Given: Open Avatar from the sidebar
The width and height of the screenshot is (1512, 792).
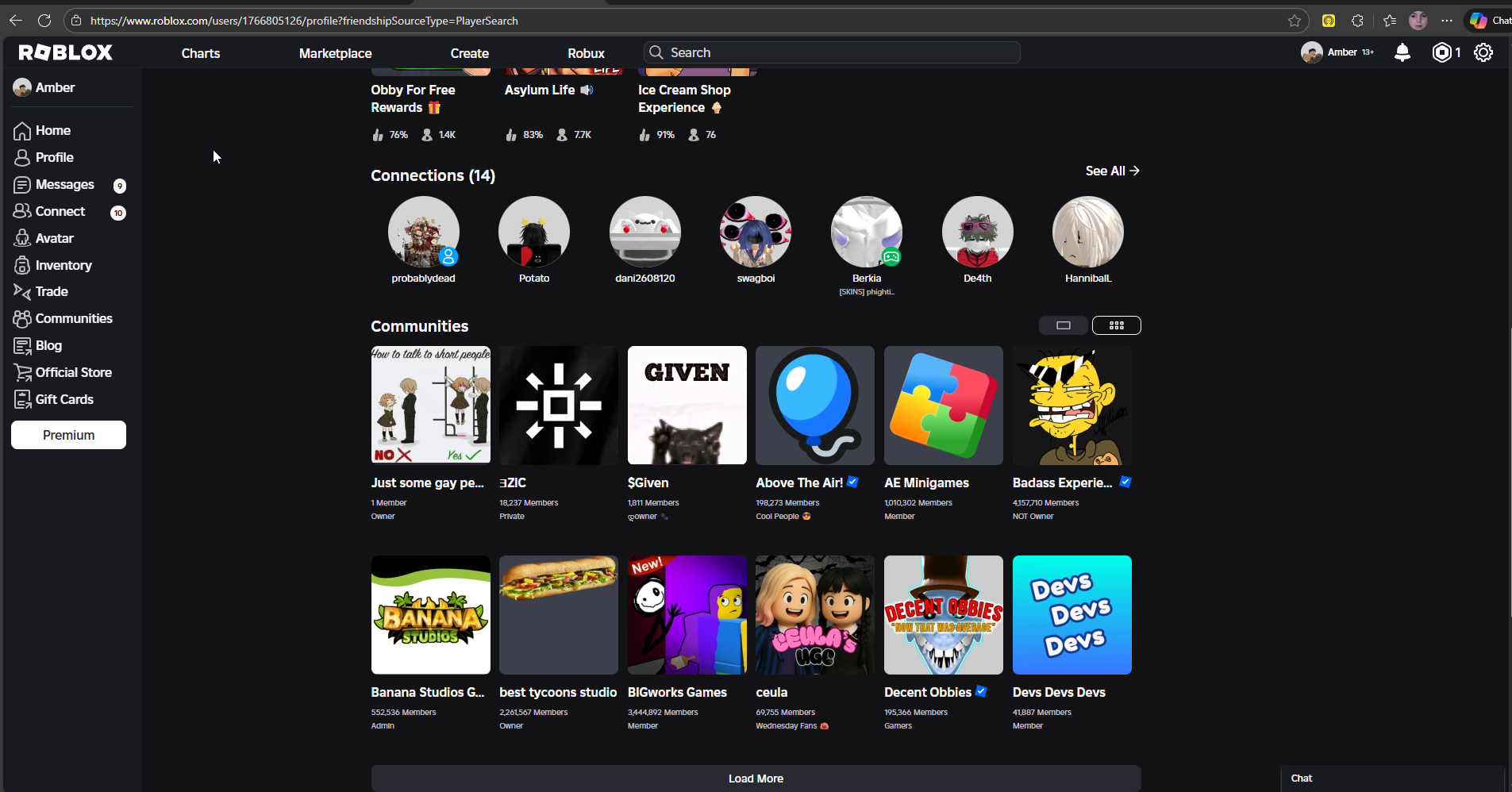Looking at the screenshot, I should click(x=54, y=238).
